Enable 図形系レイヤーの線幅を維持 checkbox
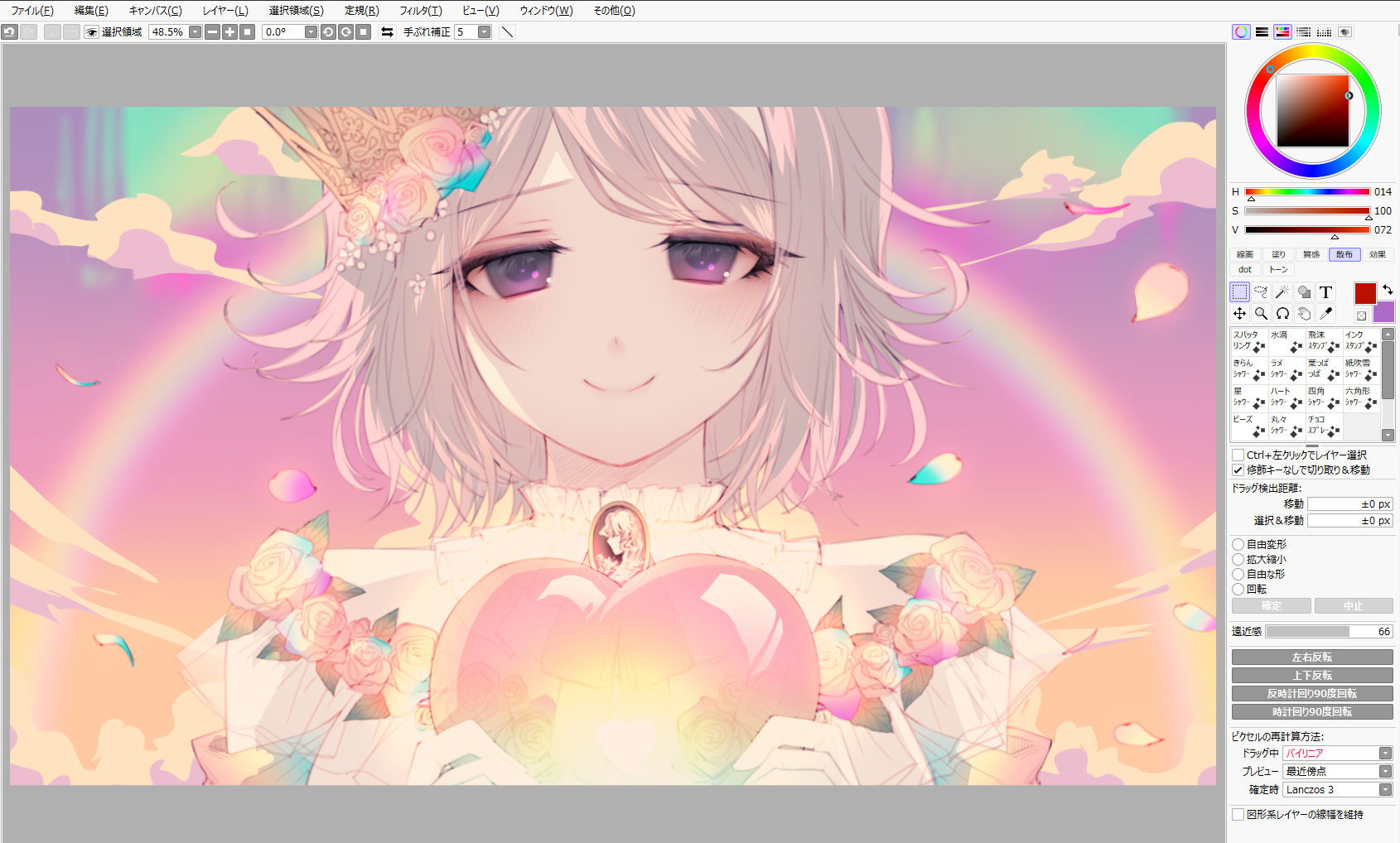 click(1238, 815)
